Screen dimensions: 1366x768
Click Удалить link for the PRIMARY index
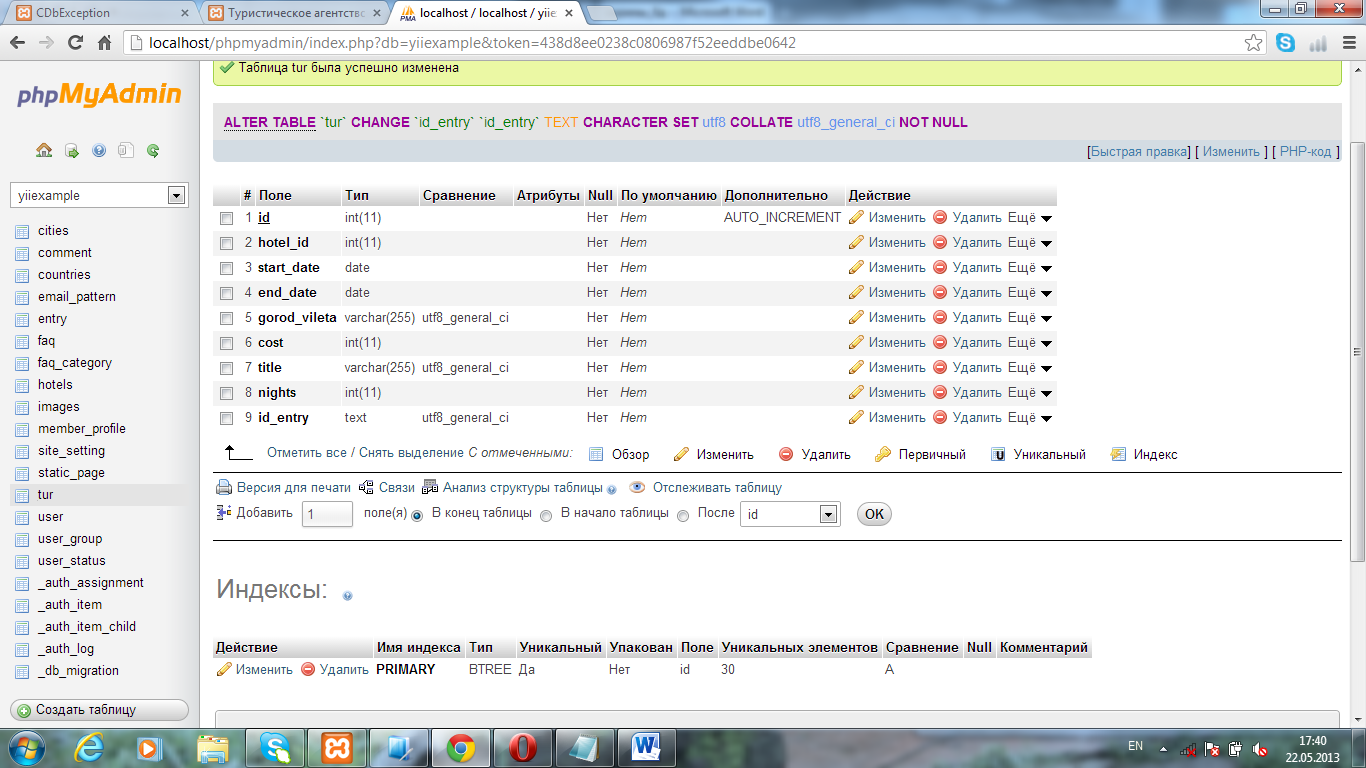(344, 669)
